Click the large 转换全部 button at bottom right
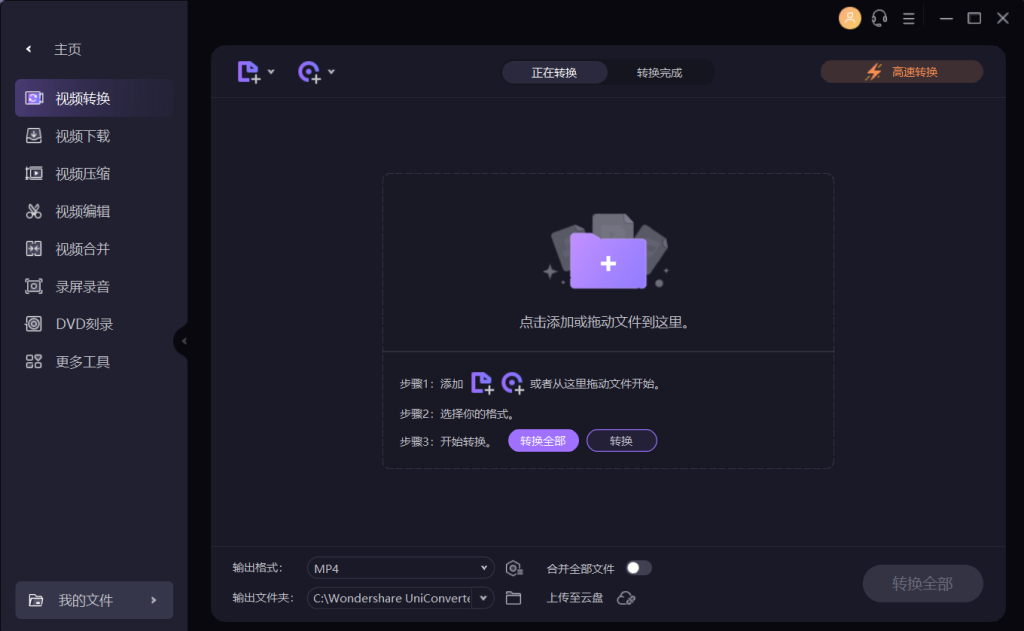 [922, 583]
